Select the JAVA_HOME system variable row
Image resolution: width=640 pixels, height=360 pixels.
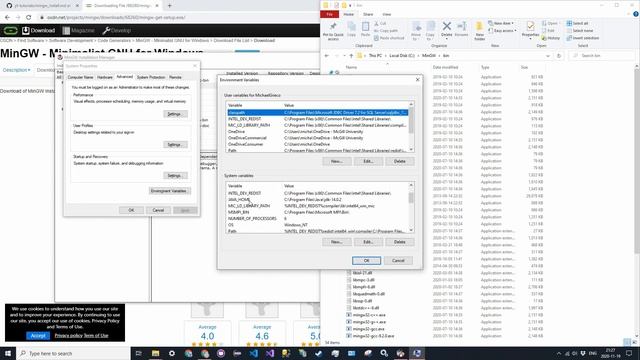click(x=317, y=200)
